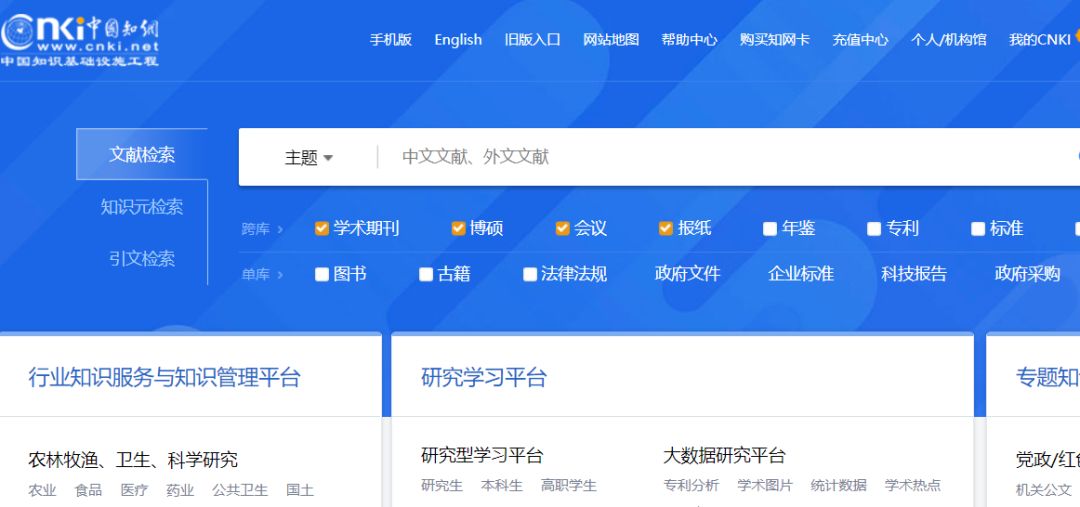The height and width of the screenshot is (507, 1080).
Task: Select the 引文检索 tab
Action: click(142, 258)
